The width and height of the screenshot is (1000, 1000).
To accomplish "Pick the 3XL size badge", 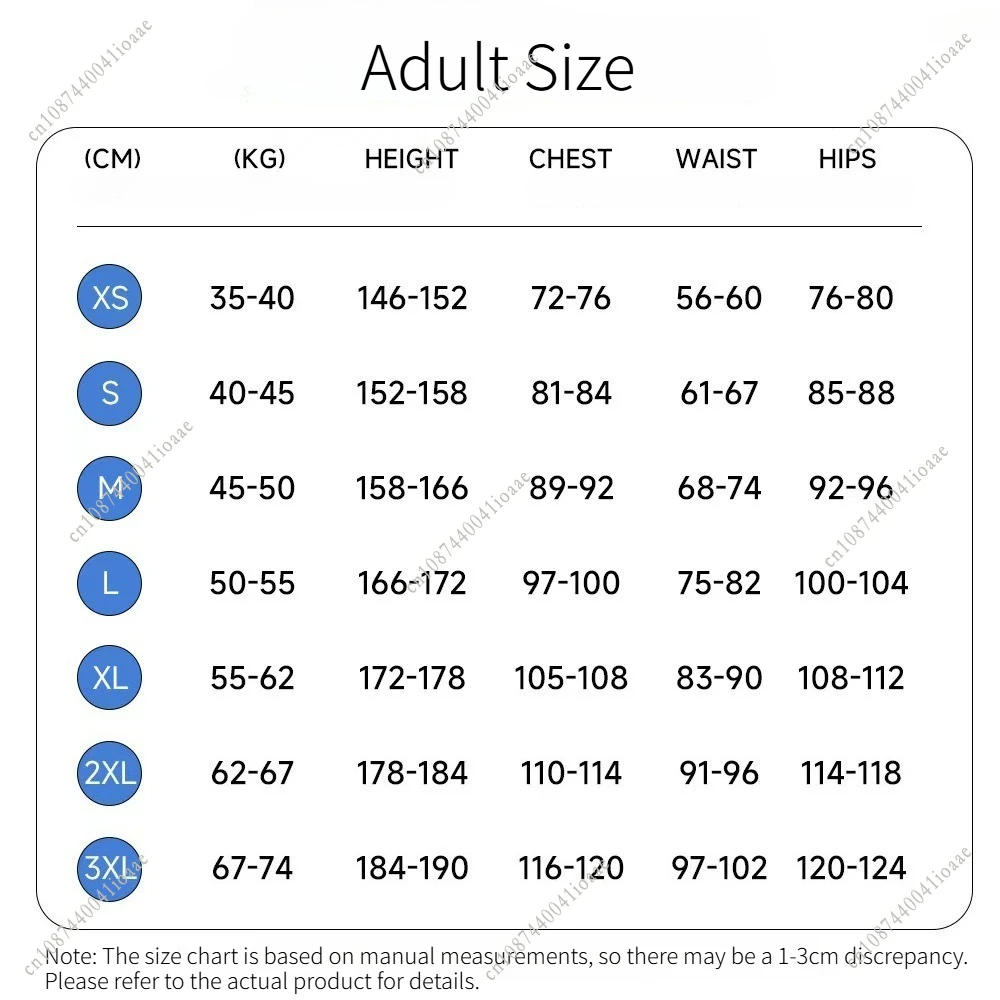I will pyautogui.click(x=110, y=868).
